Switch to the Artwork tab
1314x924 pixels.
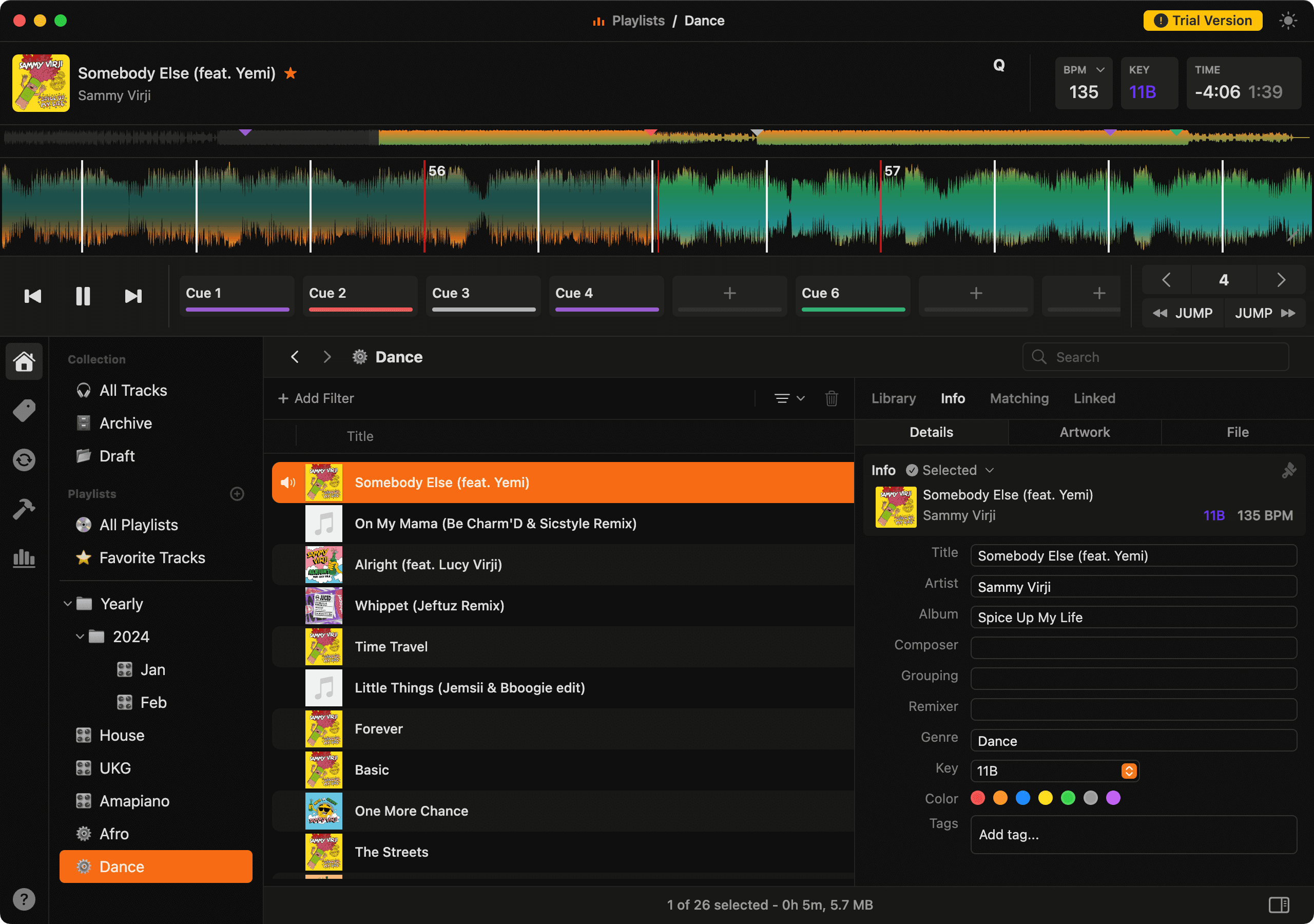pos(1085,432)
